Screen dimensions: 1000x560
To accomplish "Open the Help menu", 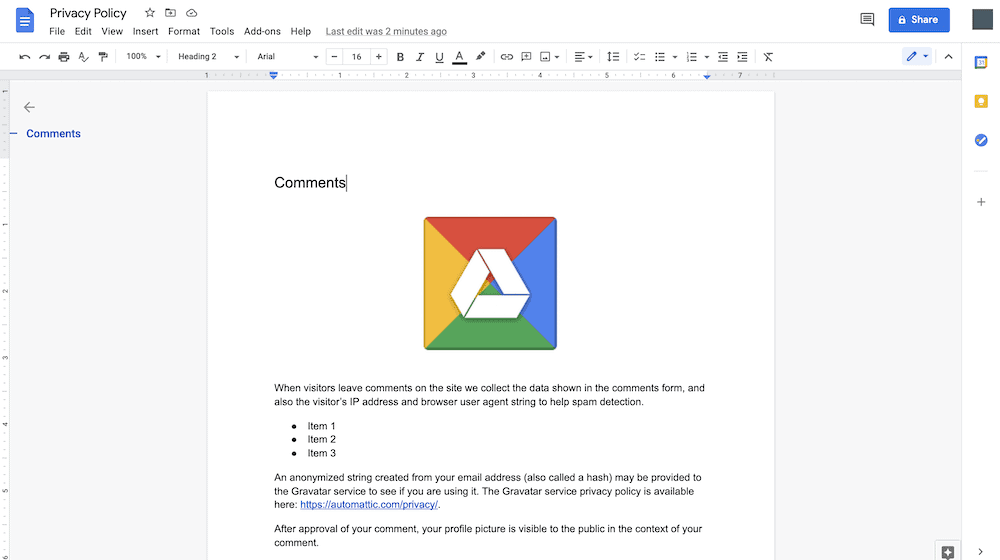I will pyautogui.click(x=300, y=31).
